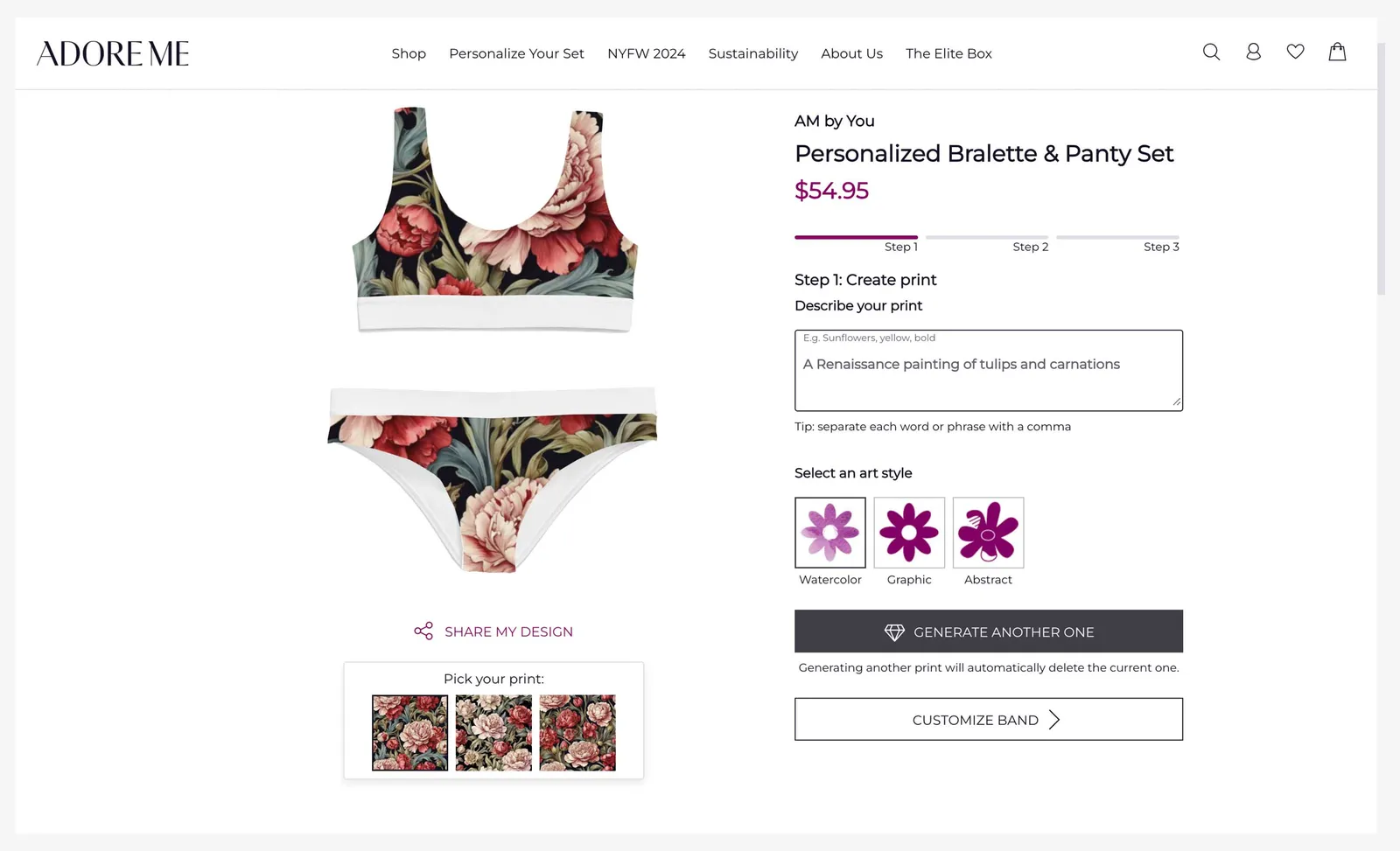Click the Share My Design link
Viewport: 1400px width, 851px height.
508,631
